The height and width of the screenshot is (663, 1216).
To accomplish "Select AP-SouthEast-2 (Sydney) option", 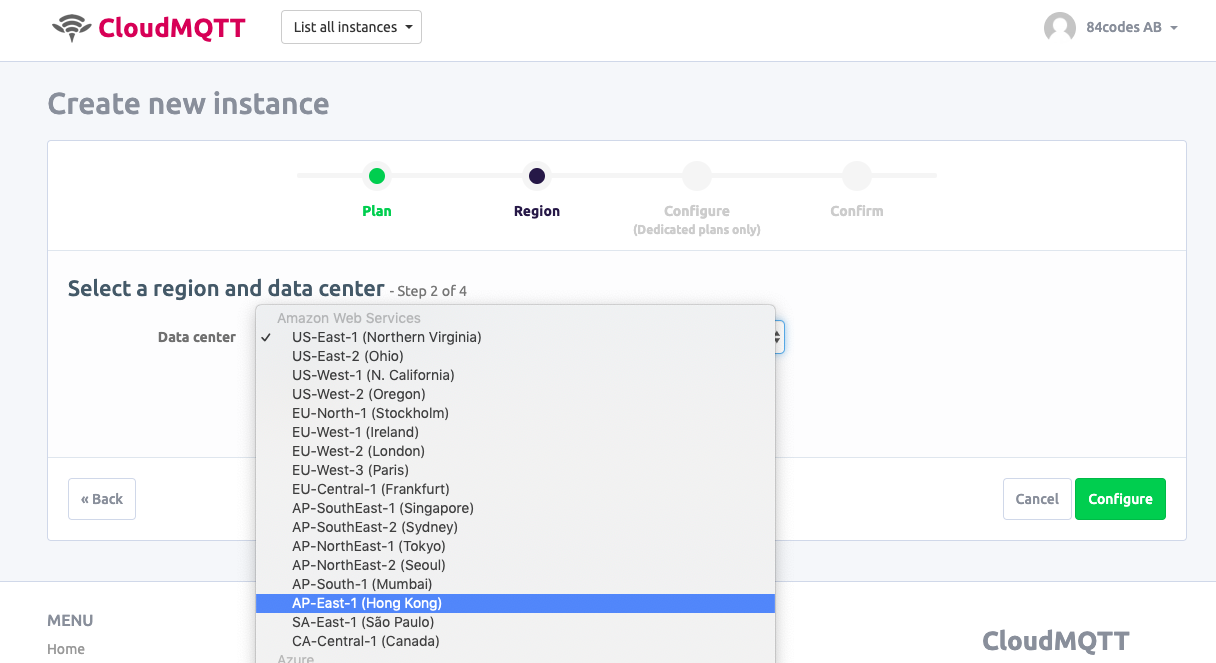I will coord(515,527).
